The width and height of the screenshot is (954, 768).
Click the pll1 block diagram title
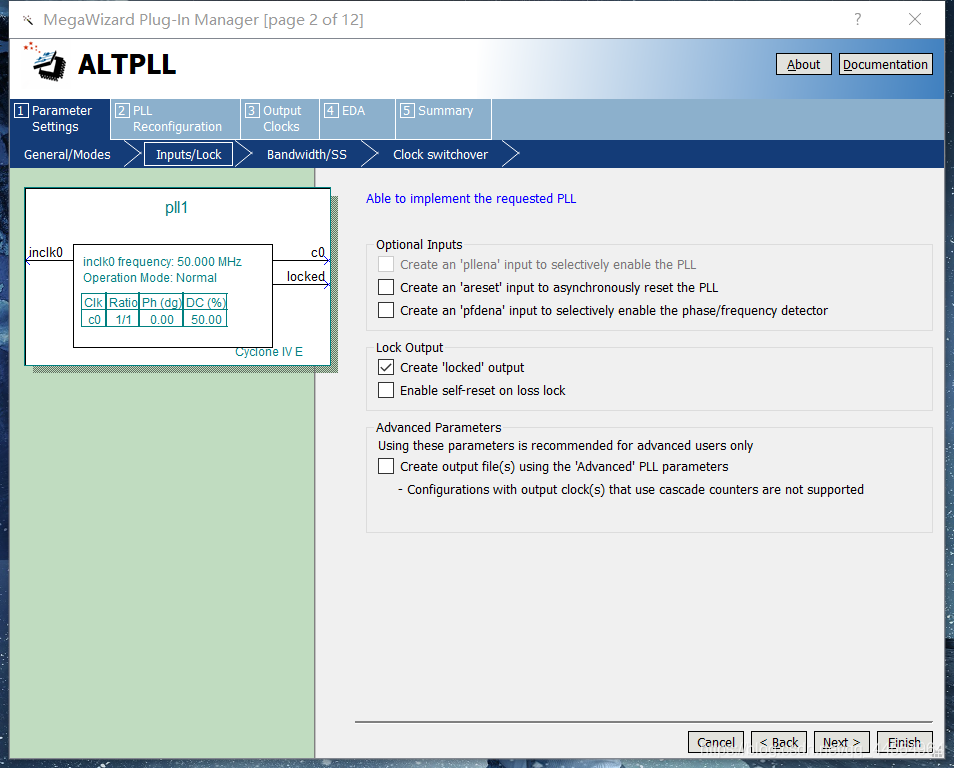tap(176, 208)
